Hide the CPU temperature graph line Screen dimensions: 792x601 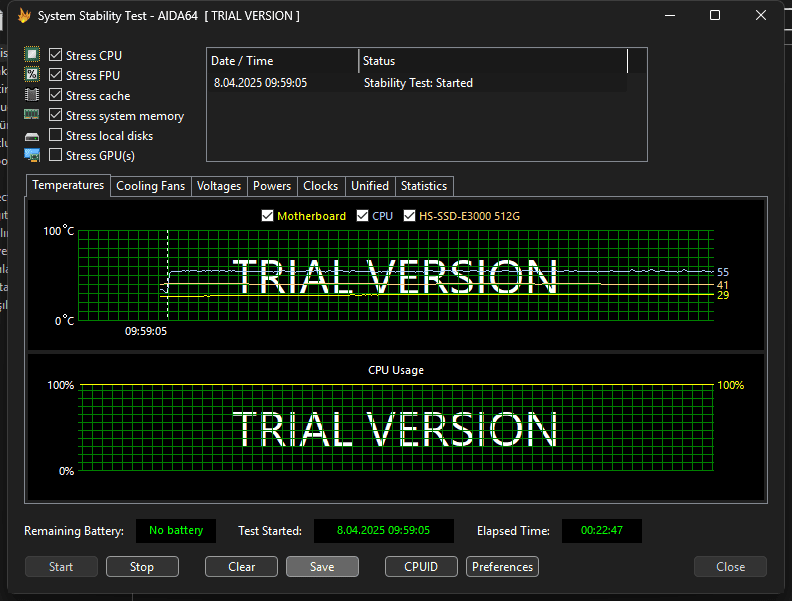click(x=362, y=216)
